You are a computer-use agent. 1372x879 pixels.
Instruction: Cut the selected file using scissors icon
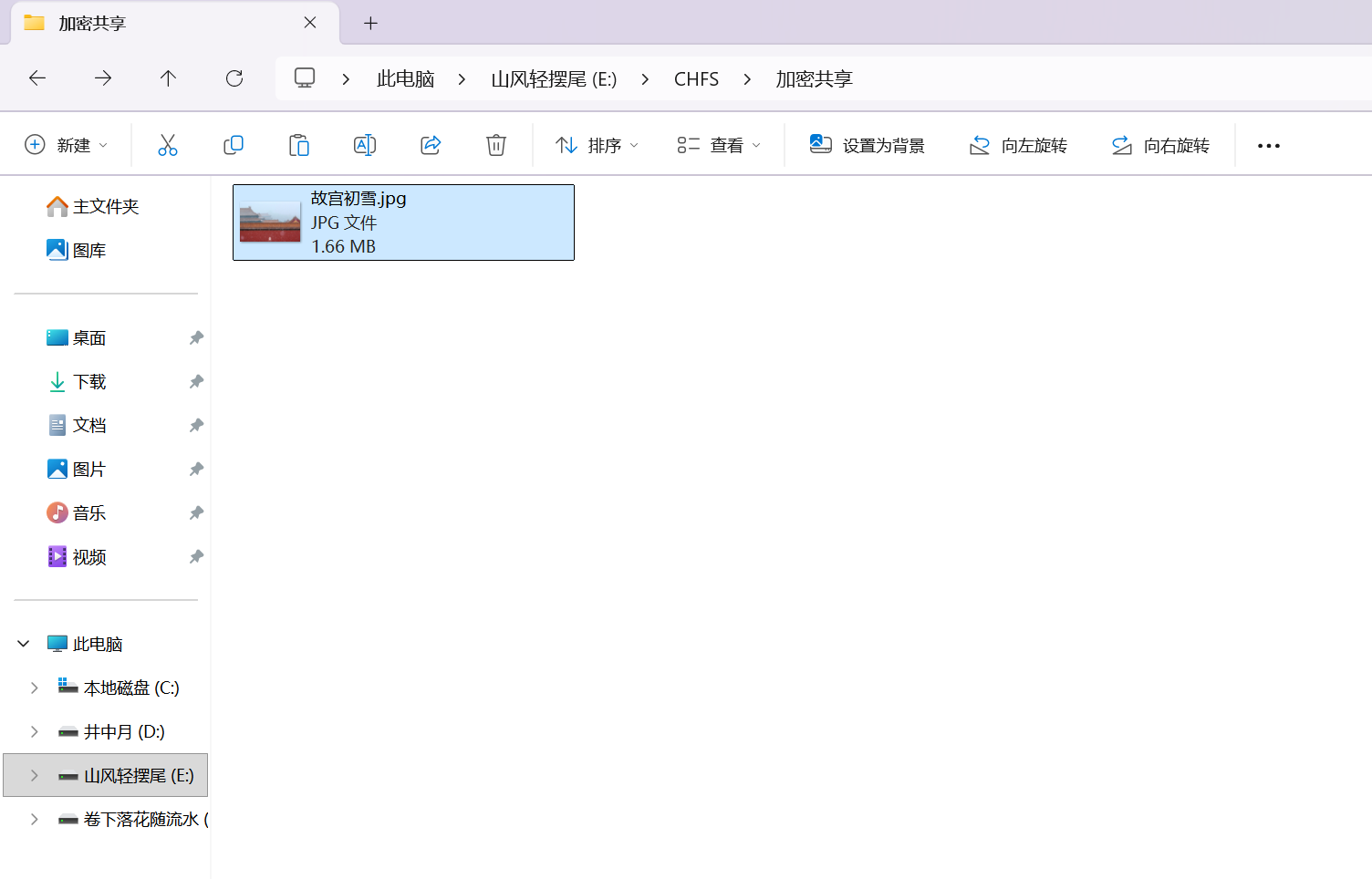click(x=168, y=144)
